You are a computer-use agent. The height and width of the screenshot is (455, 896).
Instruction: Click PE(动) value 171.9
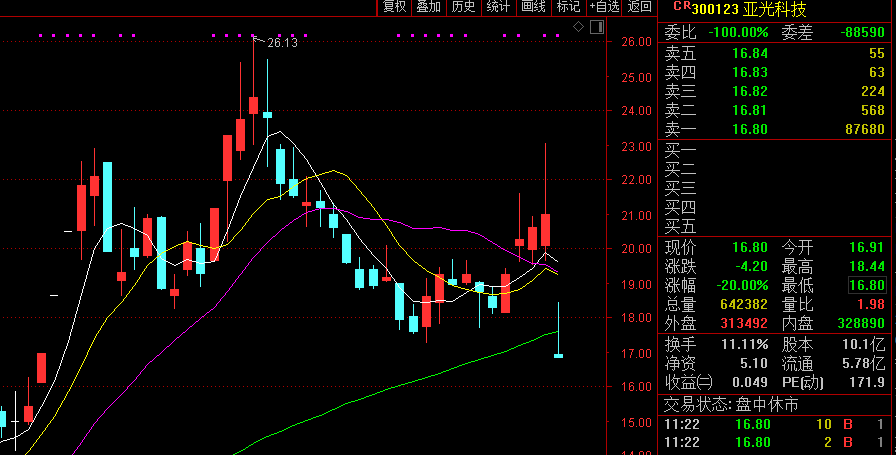(x=867, y=382)
